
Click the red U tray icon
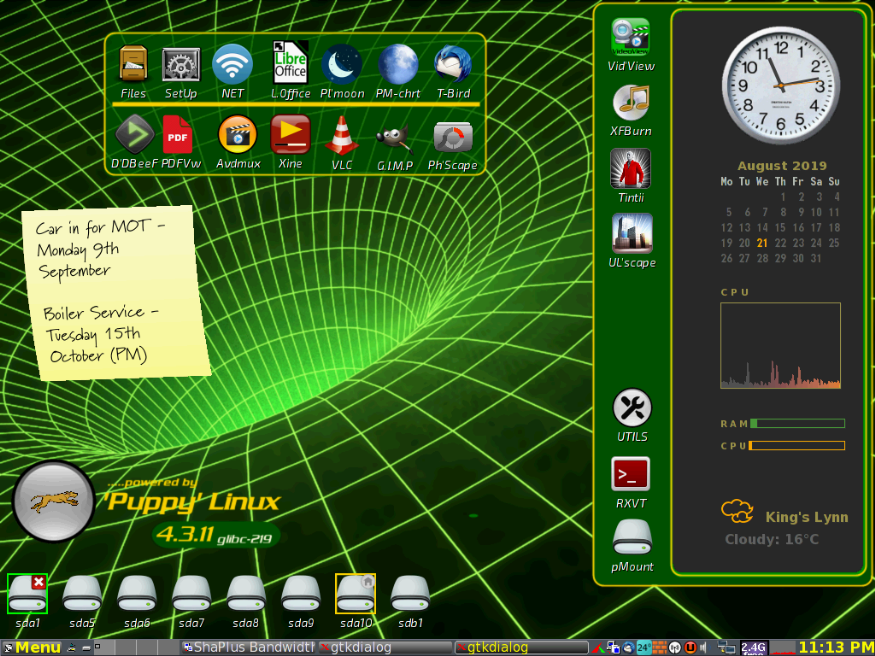click(x=690, y=648)
